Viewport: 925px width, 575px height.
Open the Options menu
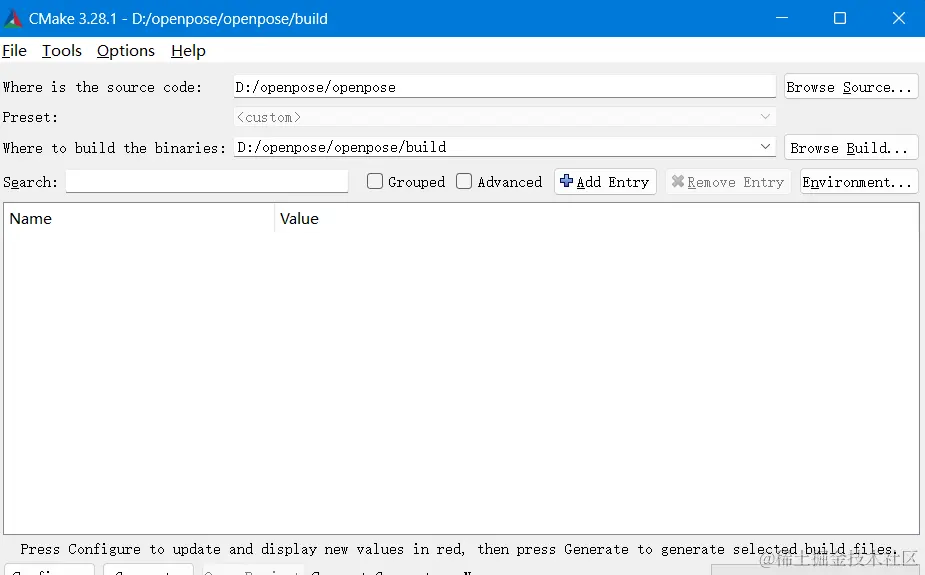(x=126, y=51)
